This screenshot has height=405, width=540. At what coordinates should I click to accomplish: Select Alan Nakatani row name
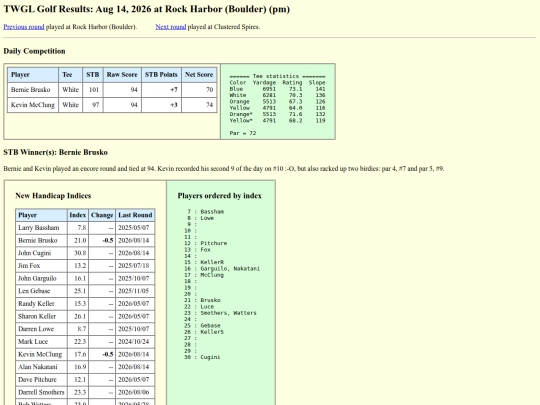tap(38, 367)
